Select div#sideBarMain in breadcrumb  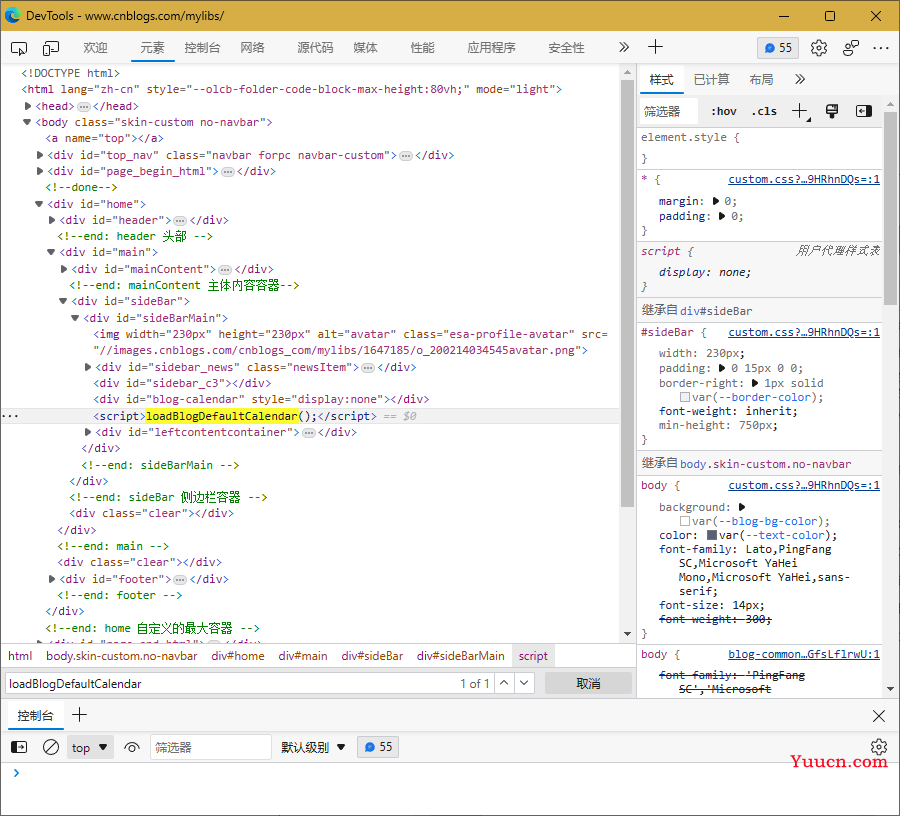click(x=460, y=656)
